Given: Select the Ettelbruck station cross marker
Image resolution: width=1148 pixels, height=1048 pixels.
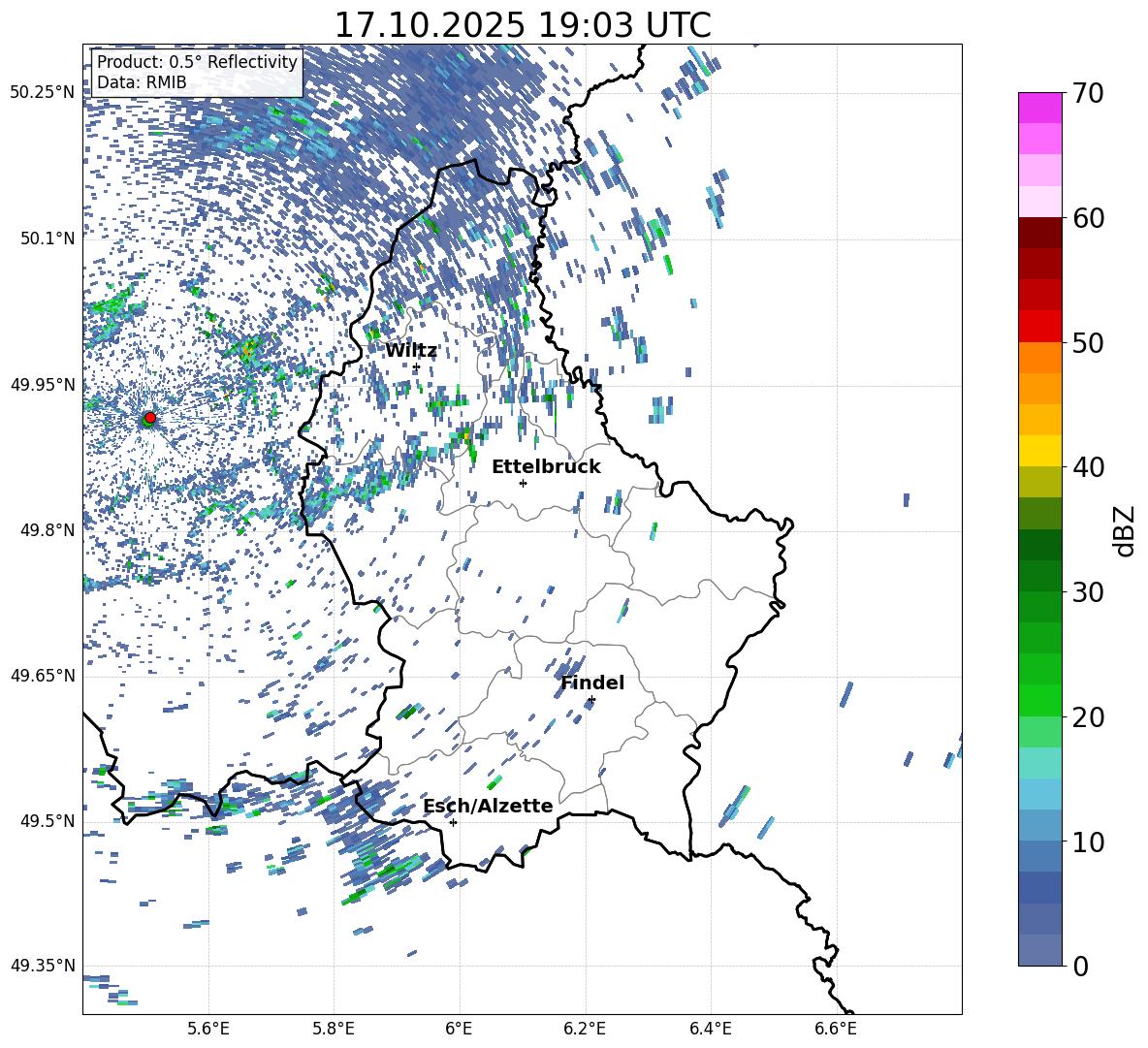Looking at the screenshot, I should point(523,483).
